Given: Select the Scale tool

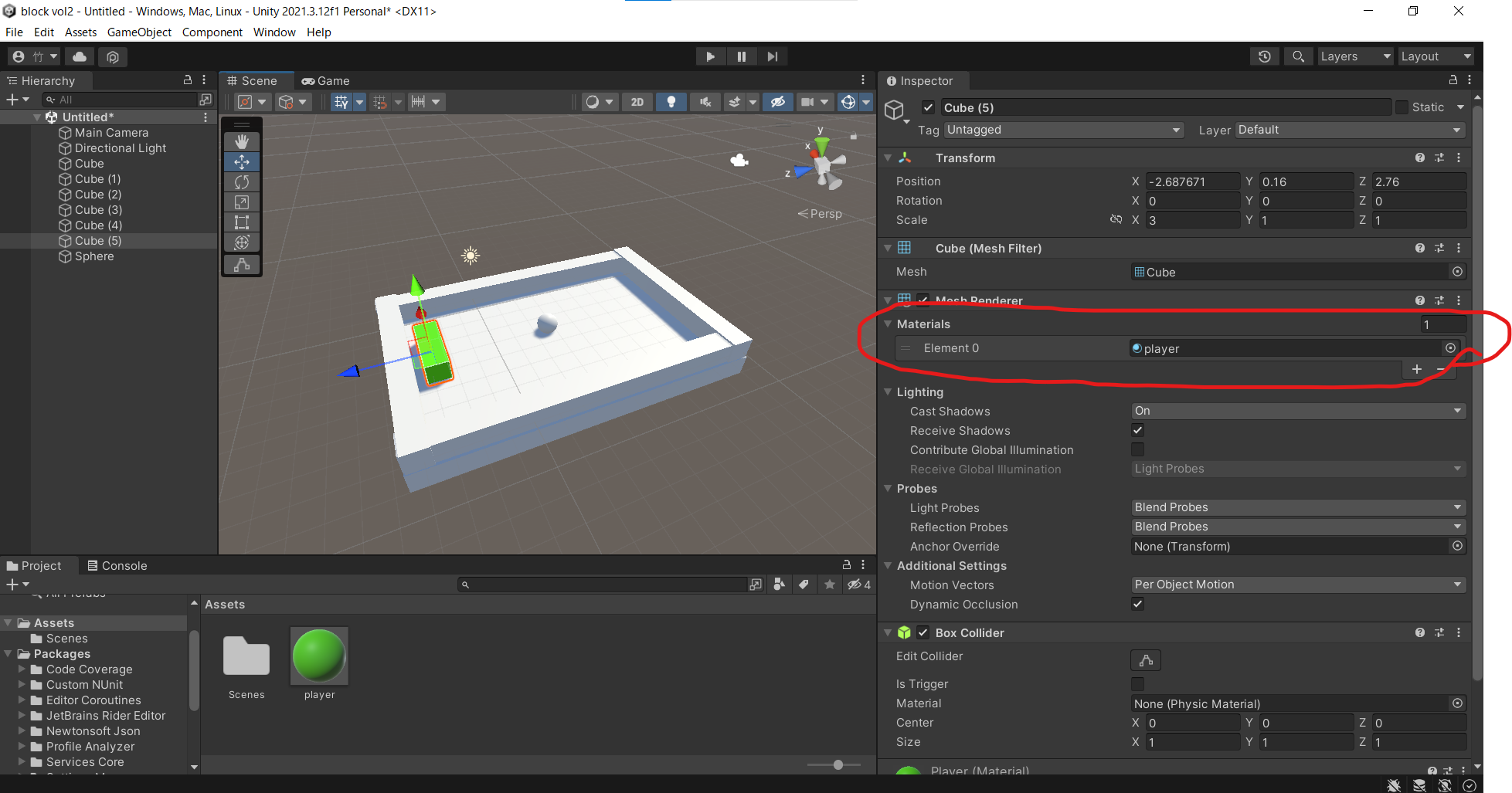Looking at the screenshot, I should [x=242, y=202].
